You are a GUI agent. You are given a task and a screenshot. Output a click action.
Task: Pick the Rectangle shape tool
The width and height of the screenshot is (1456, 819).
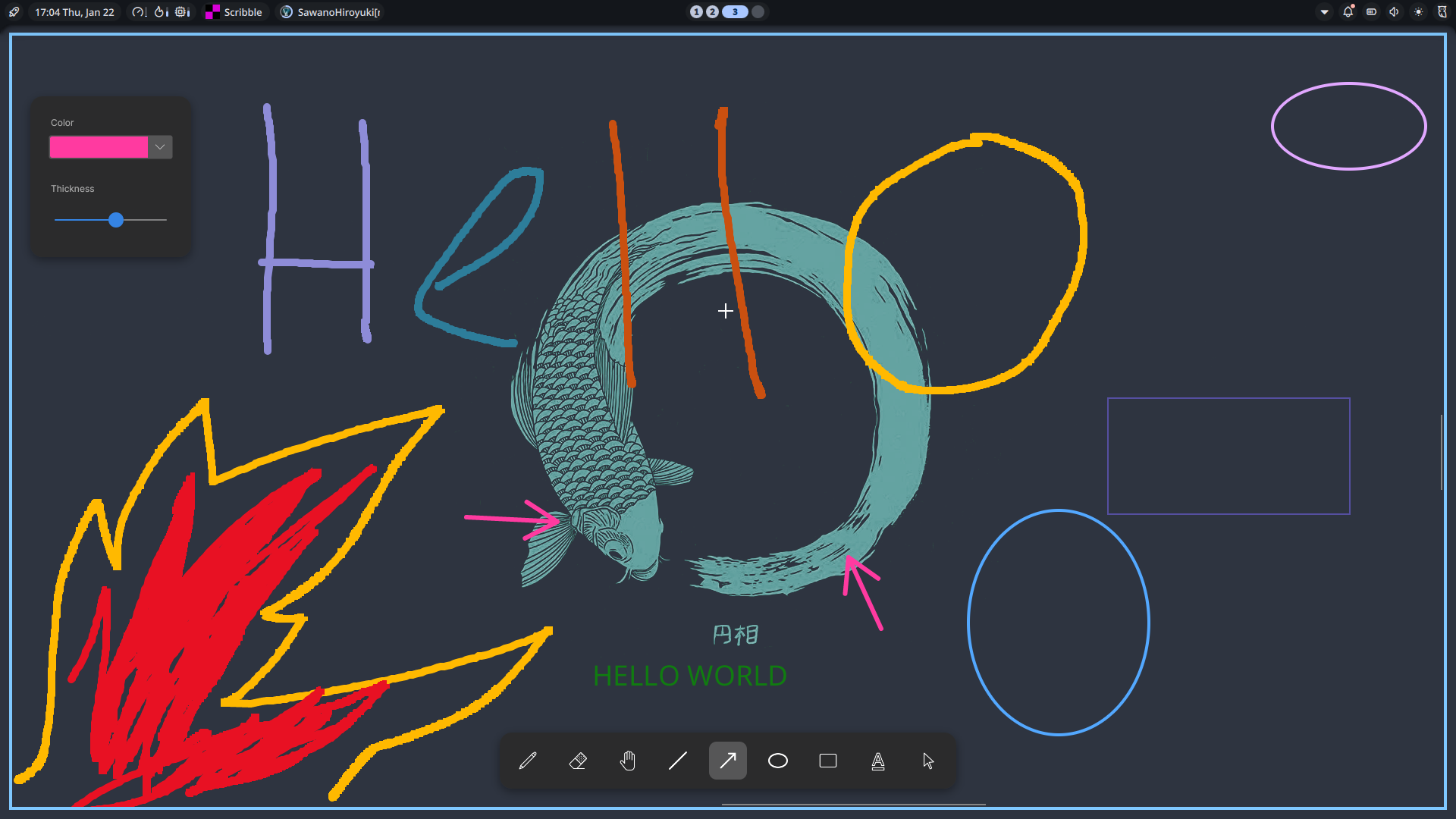[x=828, y=761]
